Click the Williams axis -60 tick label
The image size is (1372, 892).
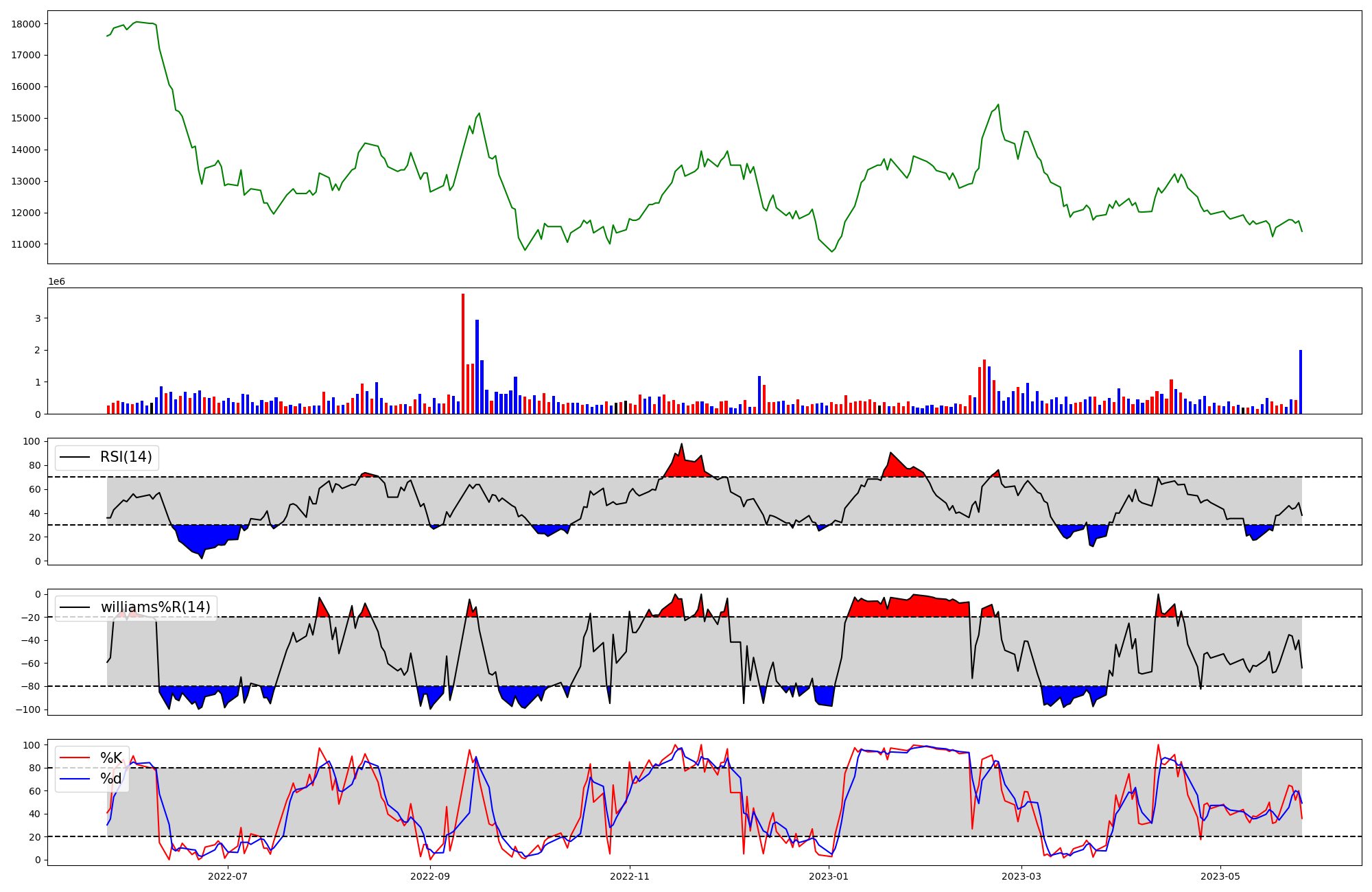[30, 664]
